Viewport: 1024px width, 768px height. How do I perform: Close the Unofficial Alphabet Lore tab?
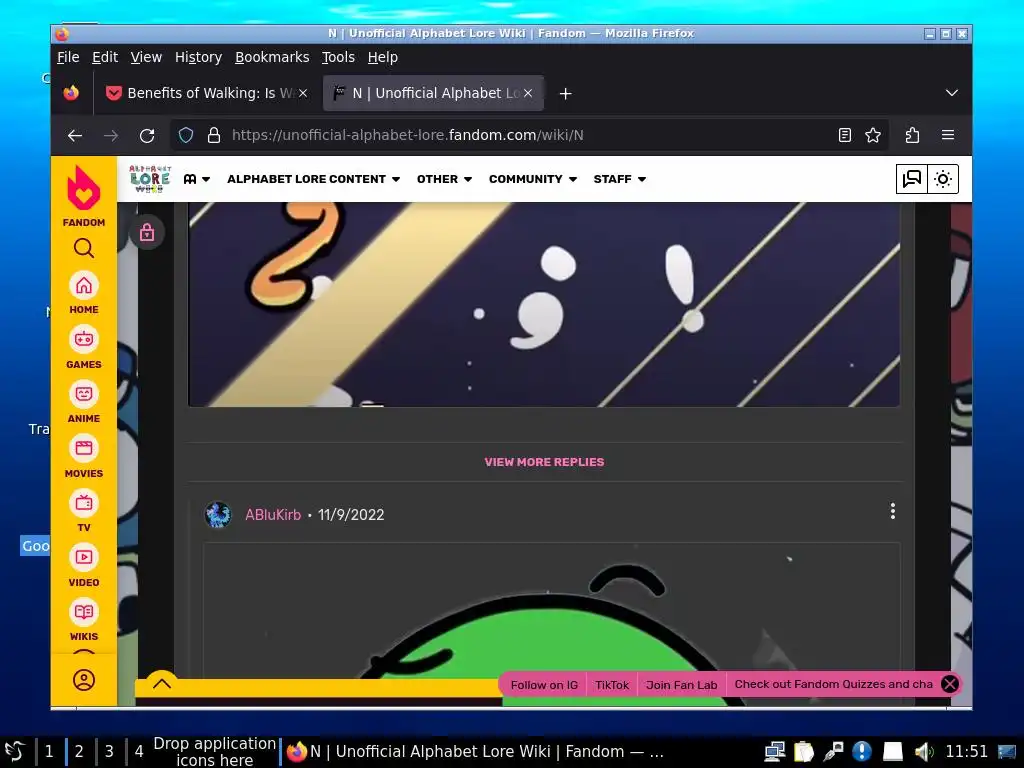coord(528,93)
